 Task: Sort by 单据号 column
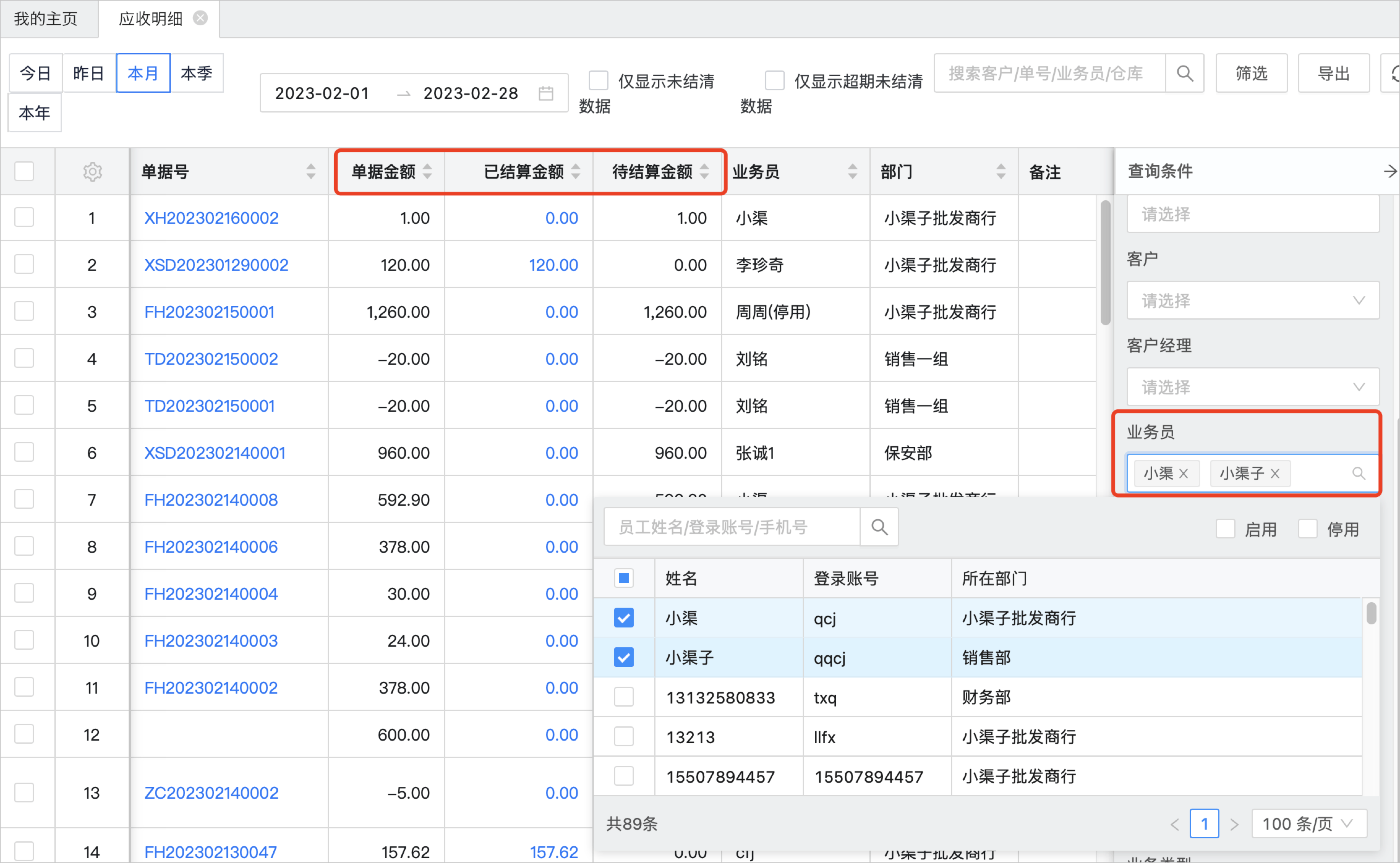(311, 171)
